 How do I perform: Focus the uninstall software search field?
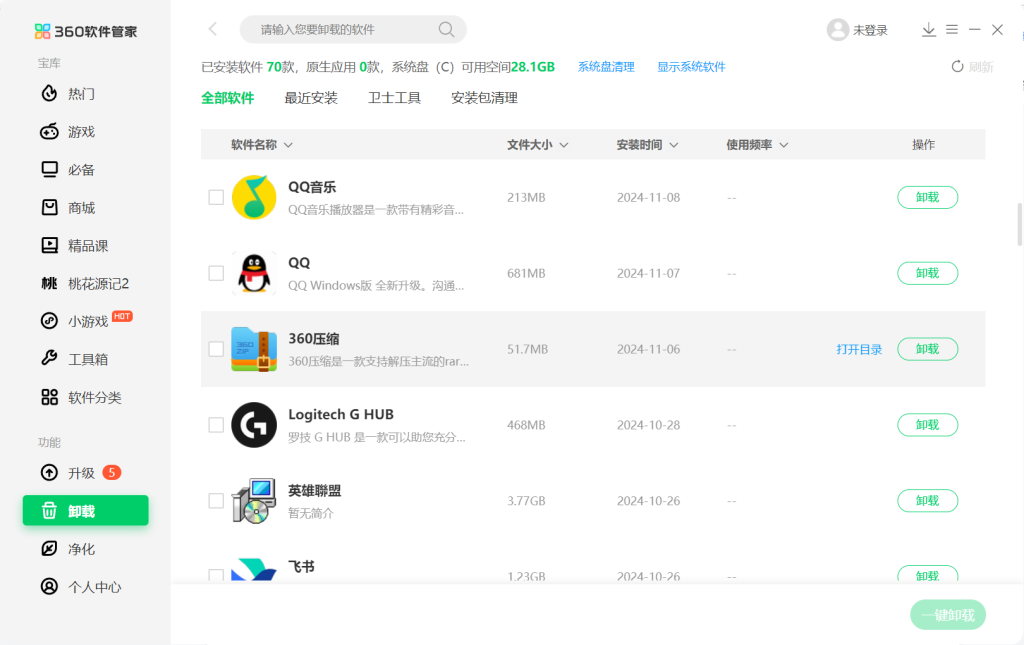tap(353, 29)
